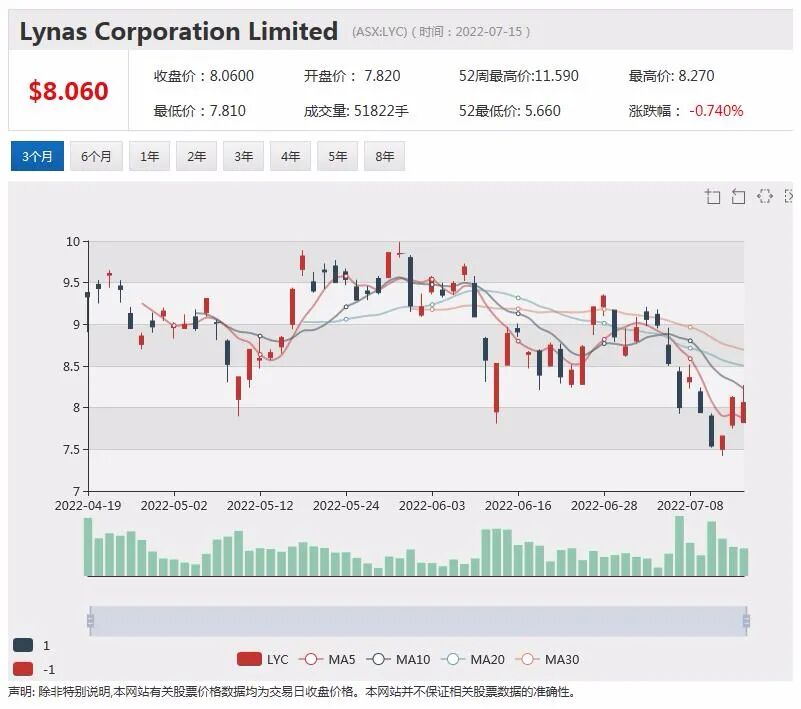801x709 pixels.
Task: Select the 3个月 time range tab
Action: tap(37, 156)
